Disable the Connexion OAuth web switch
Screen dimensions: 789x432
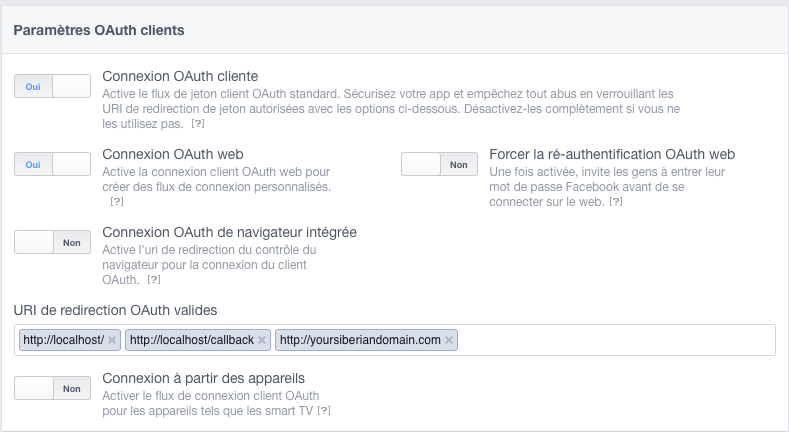(52, 165)
